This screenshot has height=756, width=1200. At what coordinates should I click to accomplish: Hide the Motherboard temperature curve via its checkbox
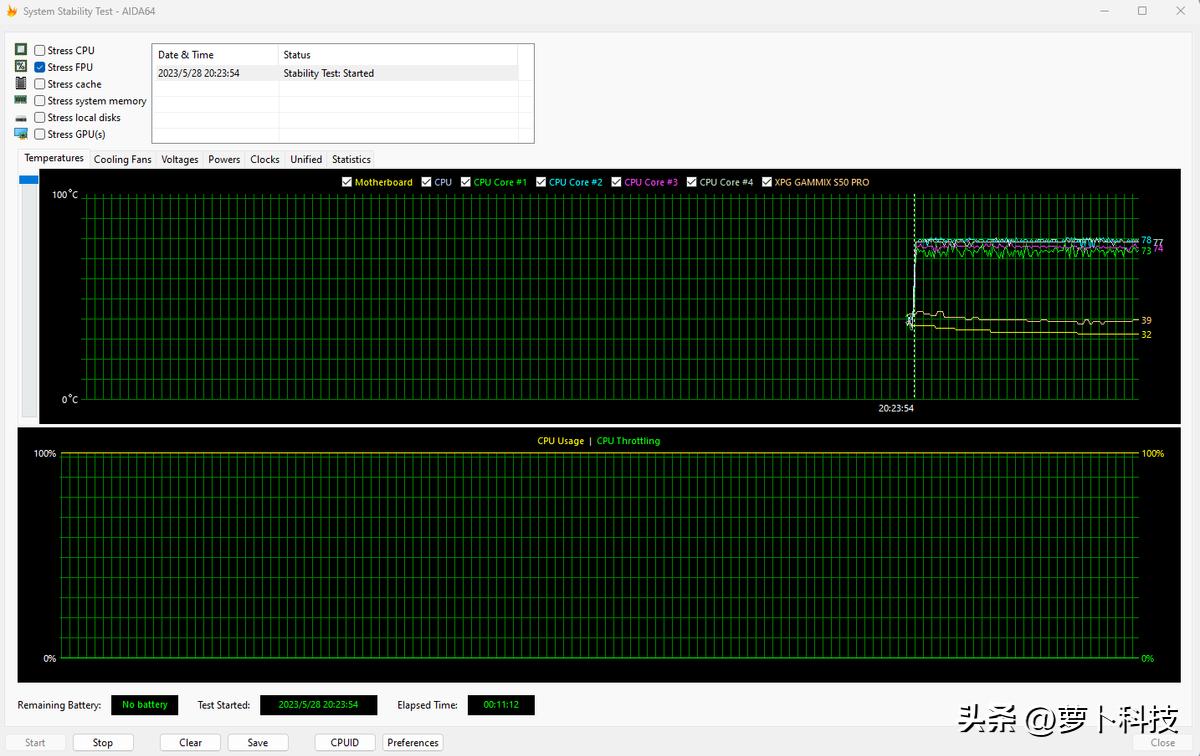347,182
